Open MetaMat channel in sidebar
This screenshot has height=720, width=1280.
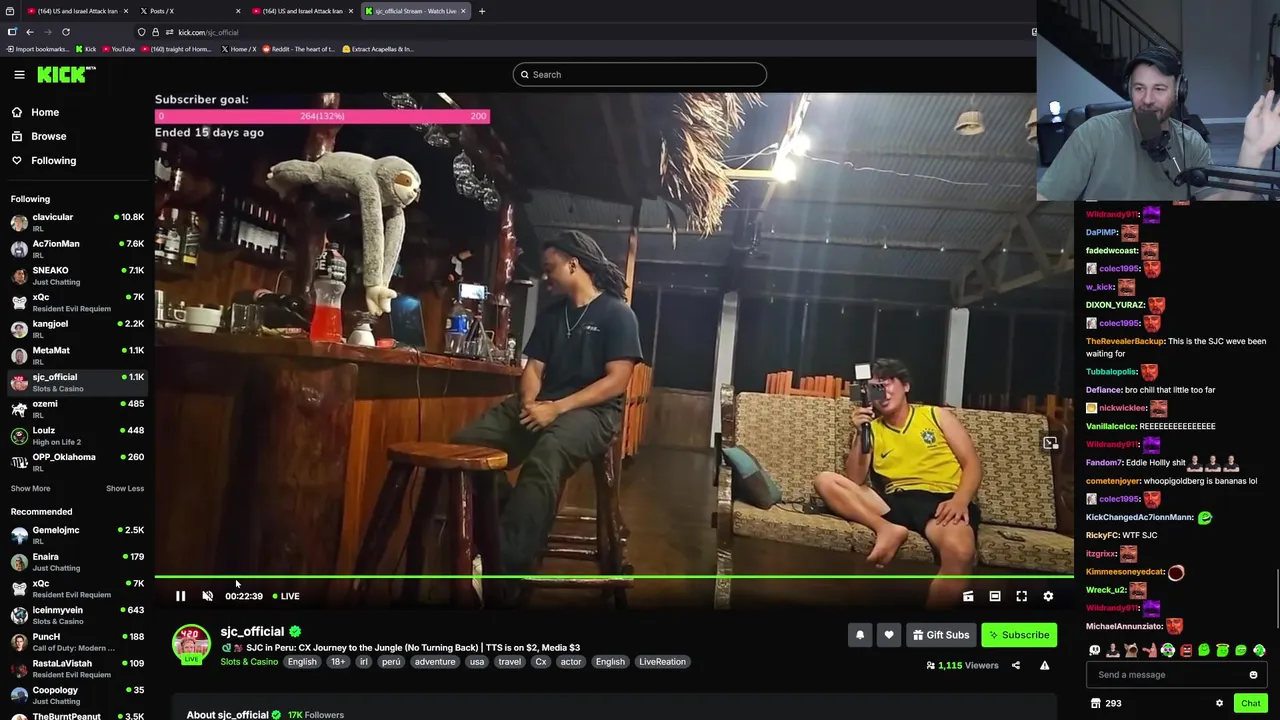77,355
